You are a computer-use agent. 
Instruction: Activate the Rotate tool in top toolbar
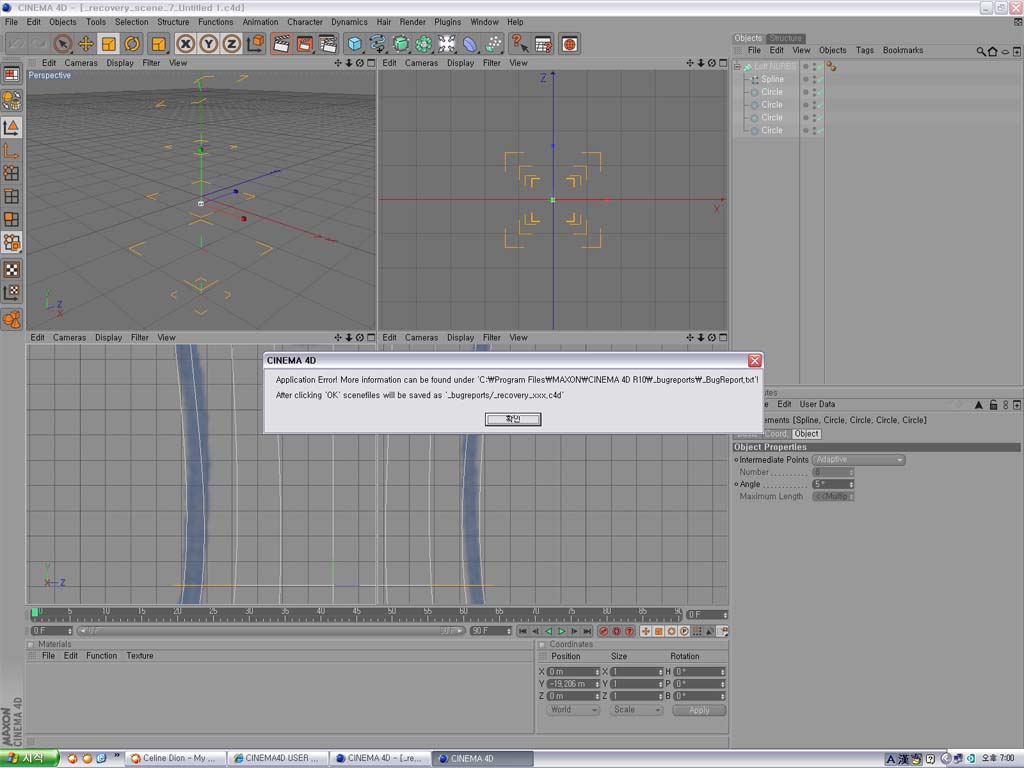tap(132, 44)
